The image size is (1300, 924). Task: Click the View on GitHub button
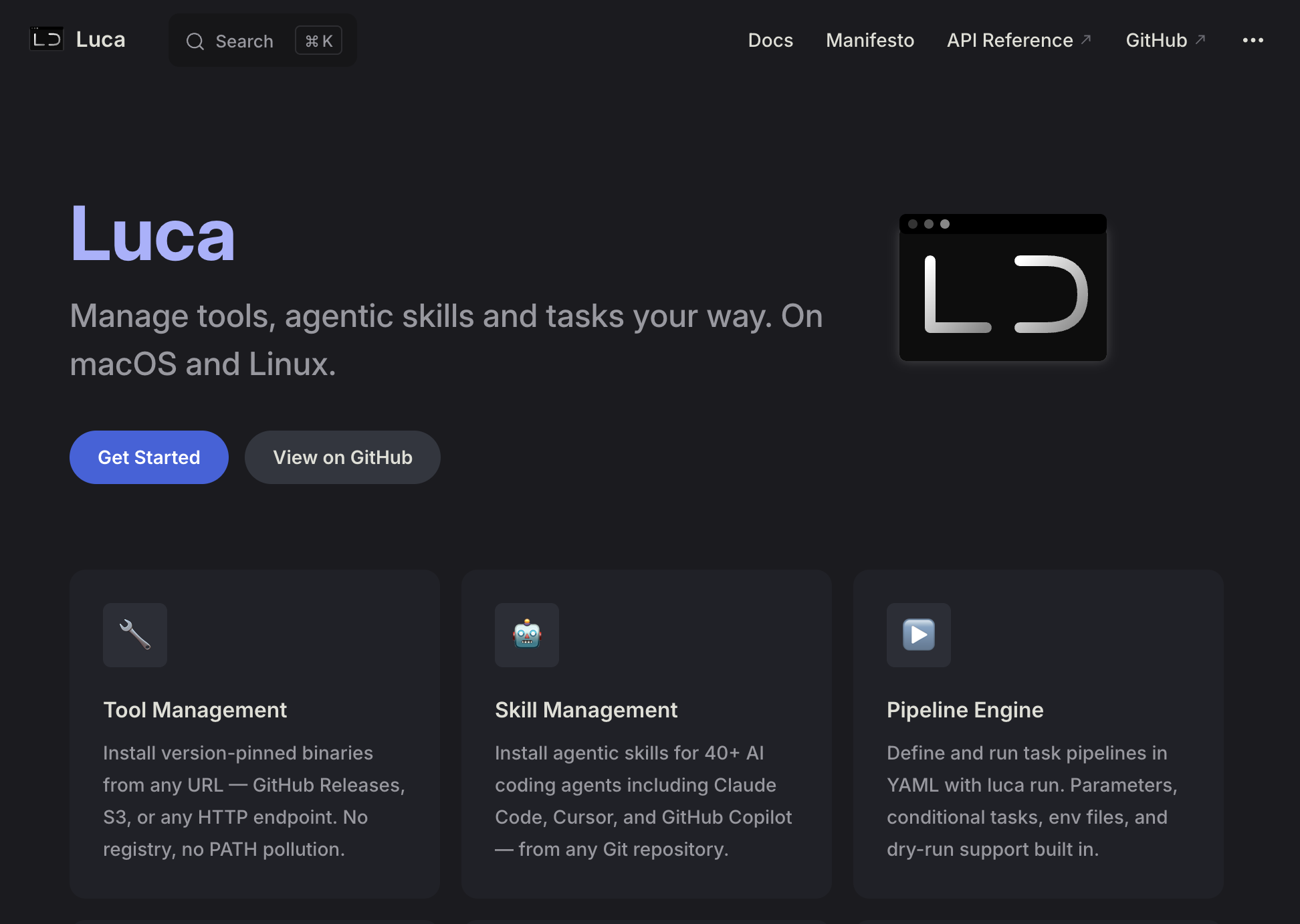pyautogui.click(x=342, y=457)
